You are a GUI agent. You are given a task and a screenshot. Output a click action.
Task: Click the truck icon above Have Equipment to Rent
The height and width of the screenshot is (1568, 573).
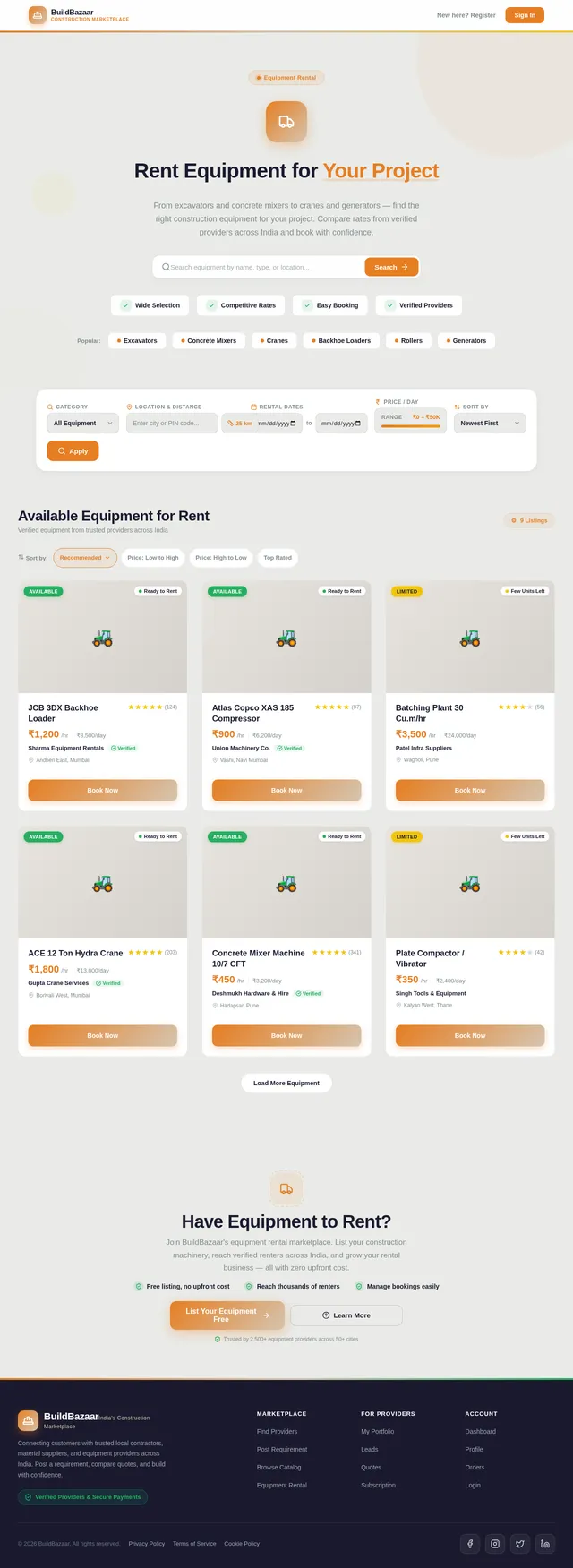[x=286, y=1188]
